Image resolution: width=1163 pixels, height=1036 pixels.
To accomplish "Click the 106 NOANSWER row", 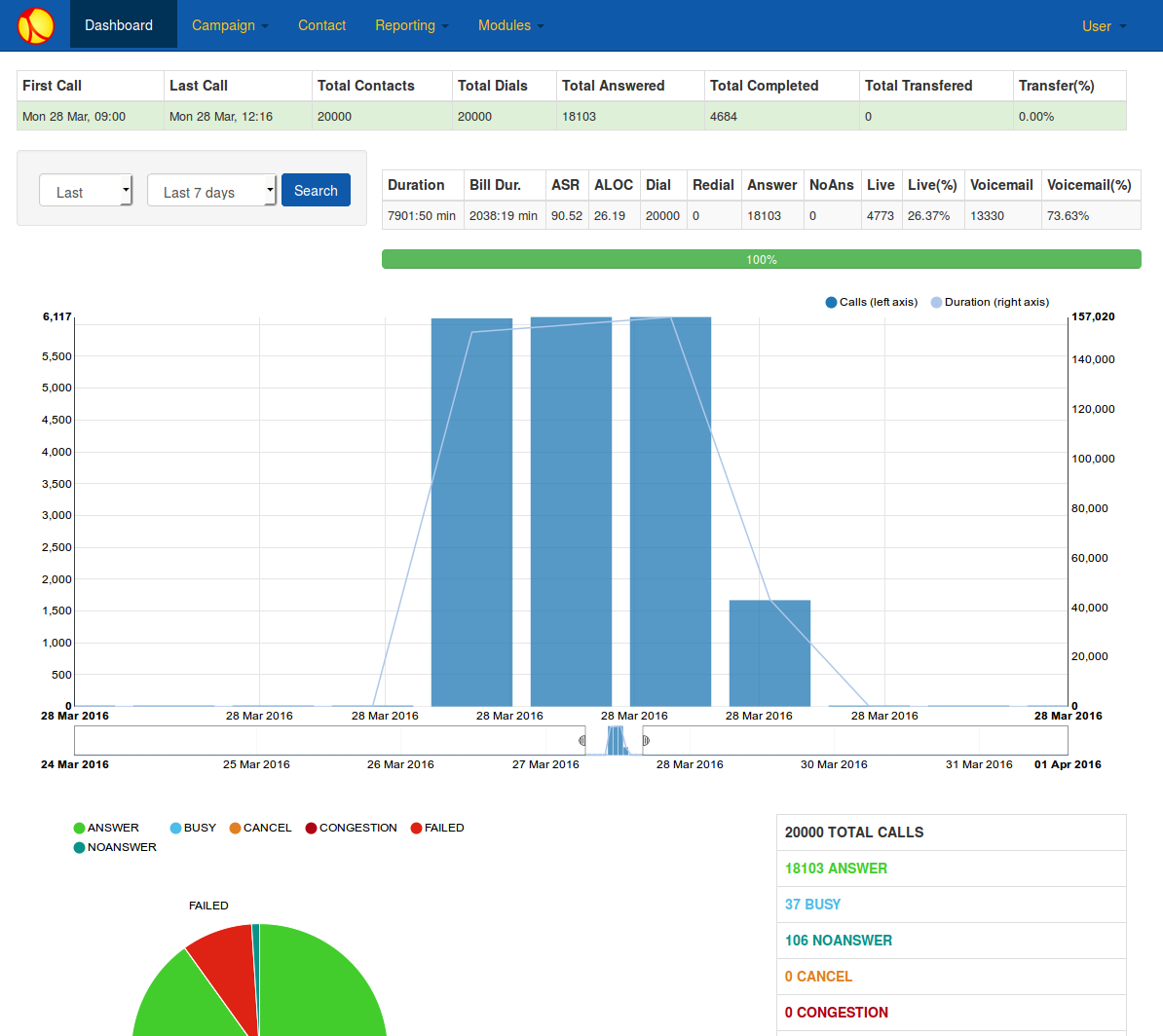I will pyautogui.click(x=952, y=941).
